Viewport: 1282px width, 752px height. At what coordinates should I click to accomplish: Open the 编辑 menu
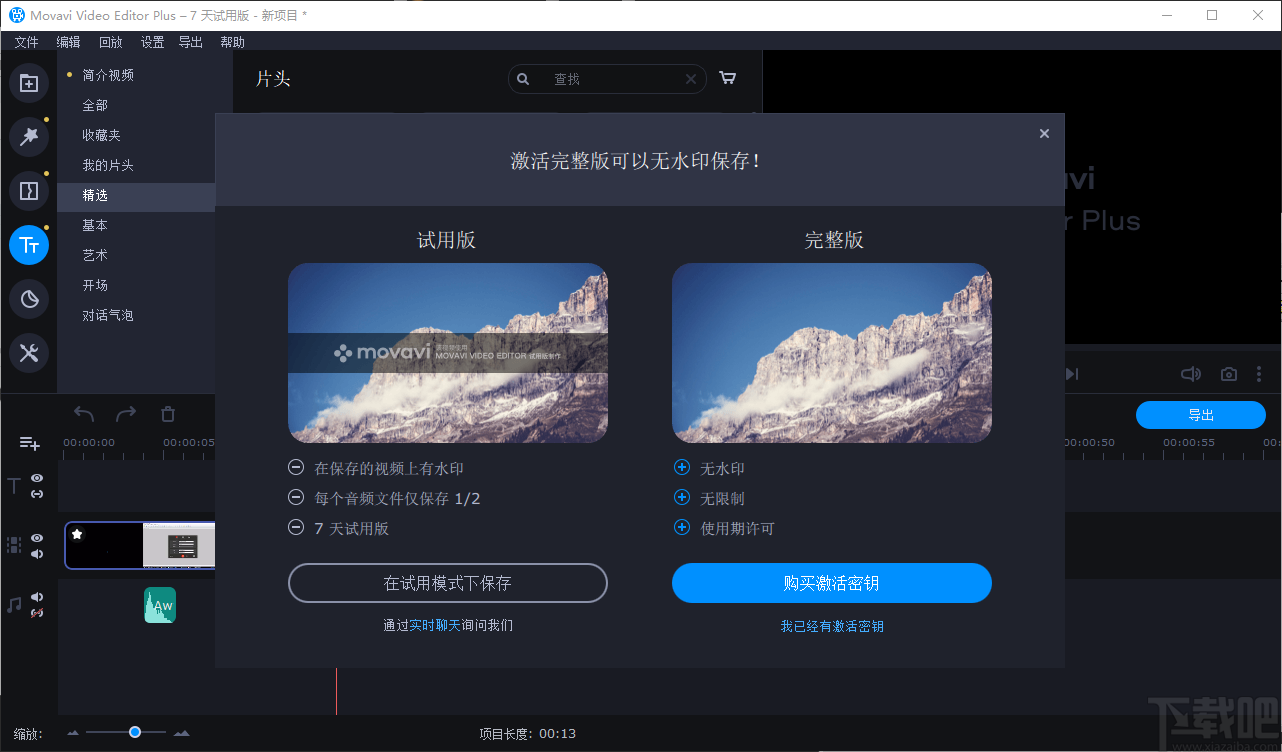pos(69,42)
